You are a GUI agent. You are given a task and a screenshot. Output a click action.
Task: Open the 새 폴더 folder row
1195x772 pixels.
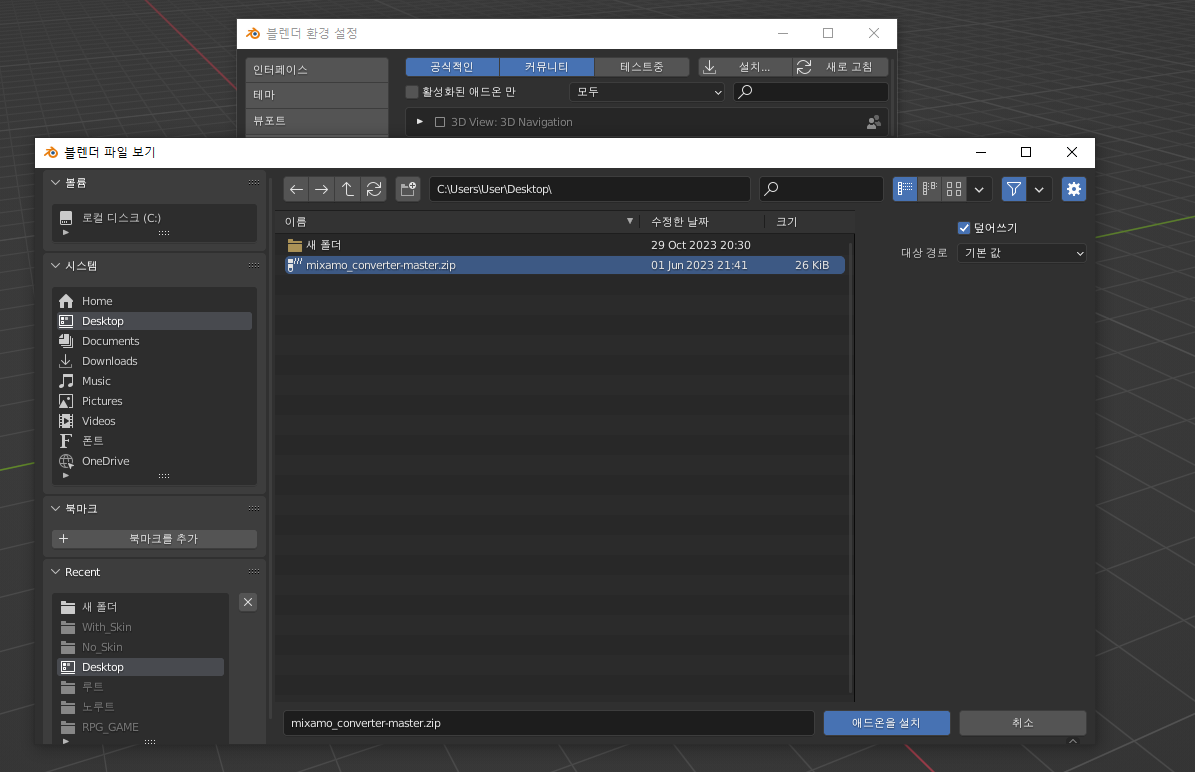[564, 245]
